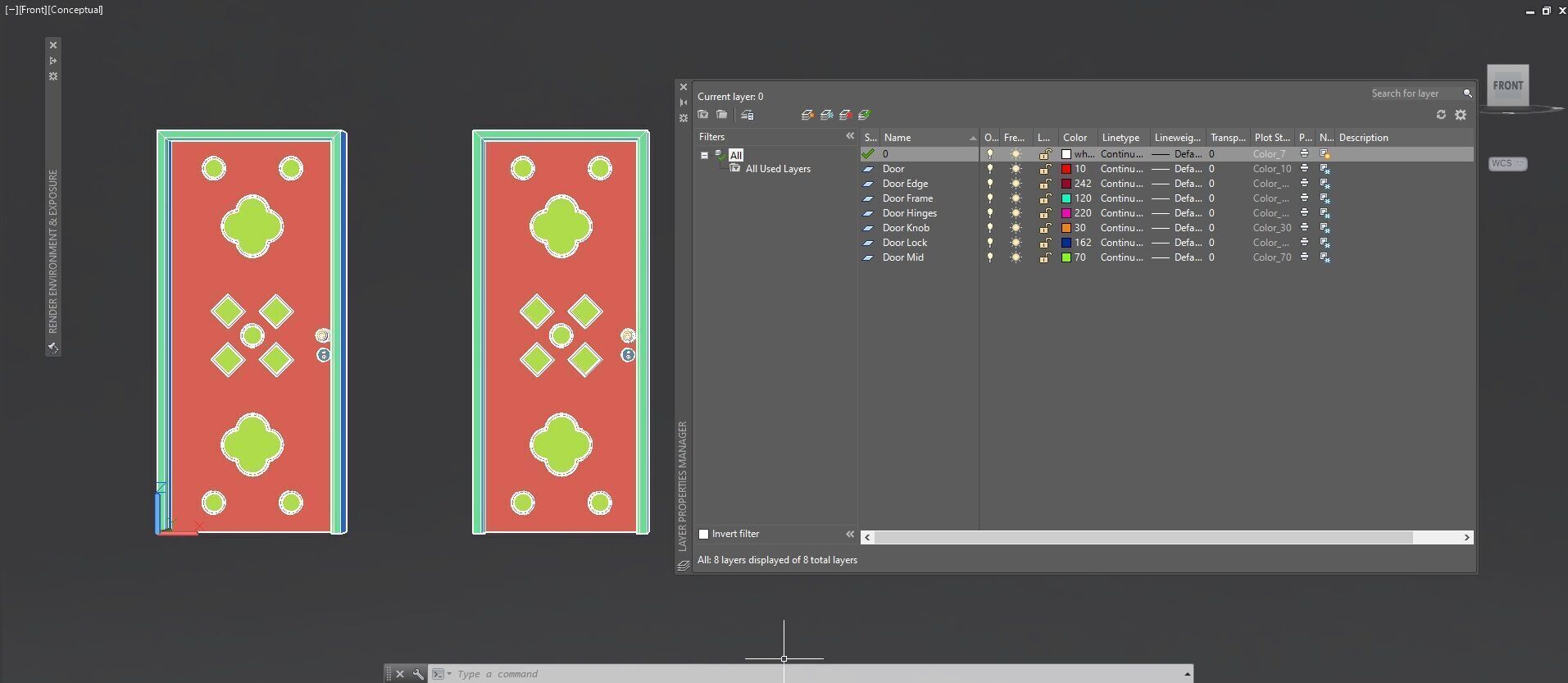
Task: Close the Layer Properties Manager palette
Action: click(684, 87)
